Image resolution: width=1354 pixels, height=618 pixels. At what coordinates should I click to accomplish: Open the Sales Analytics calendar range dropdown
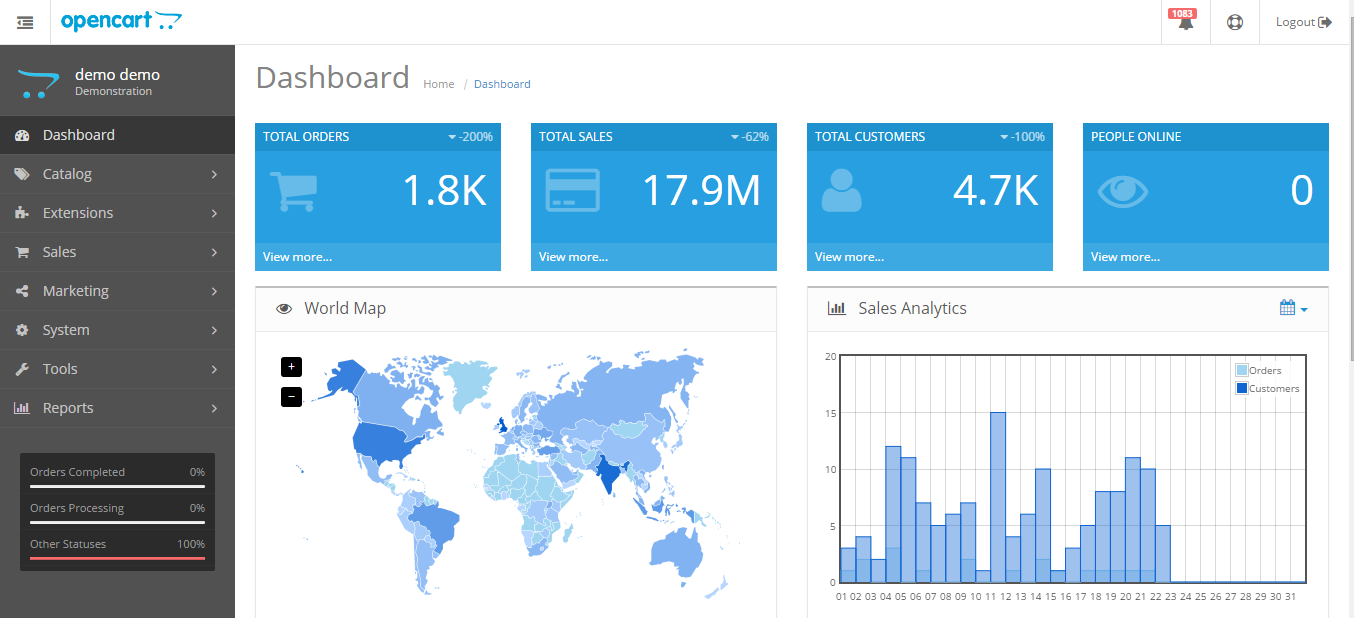[1293, 308]
